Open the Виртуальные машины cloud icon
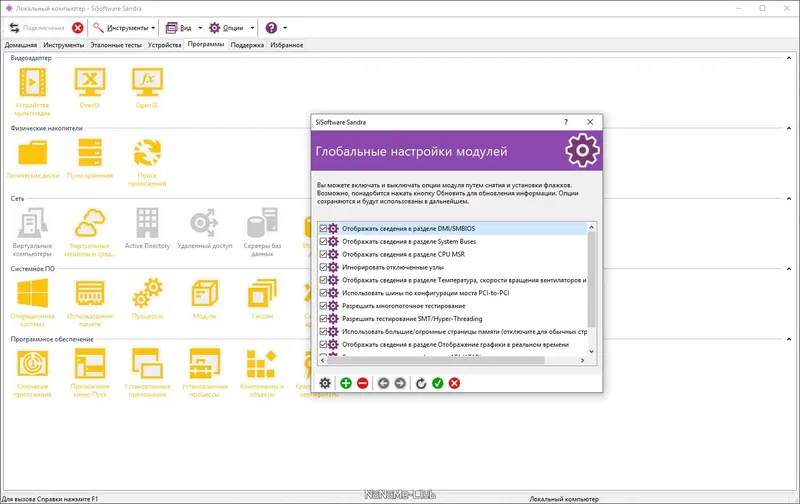Viewport: 800px width, 504px height. click(x=90, y=223)
